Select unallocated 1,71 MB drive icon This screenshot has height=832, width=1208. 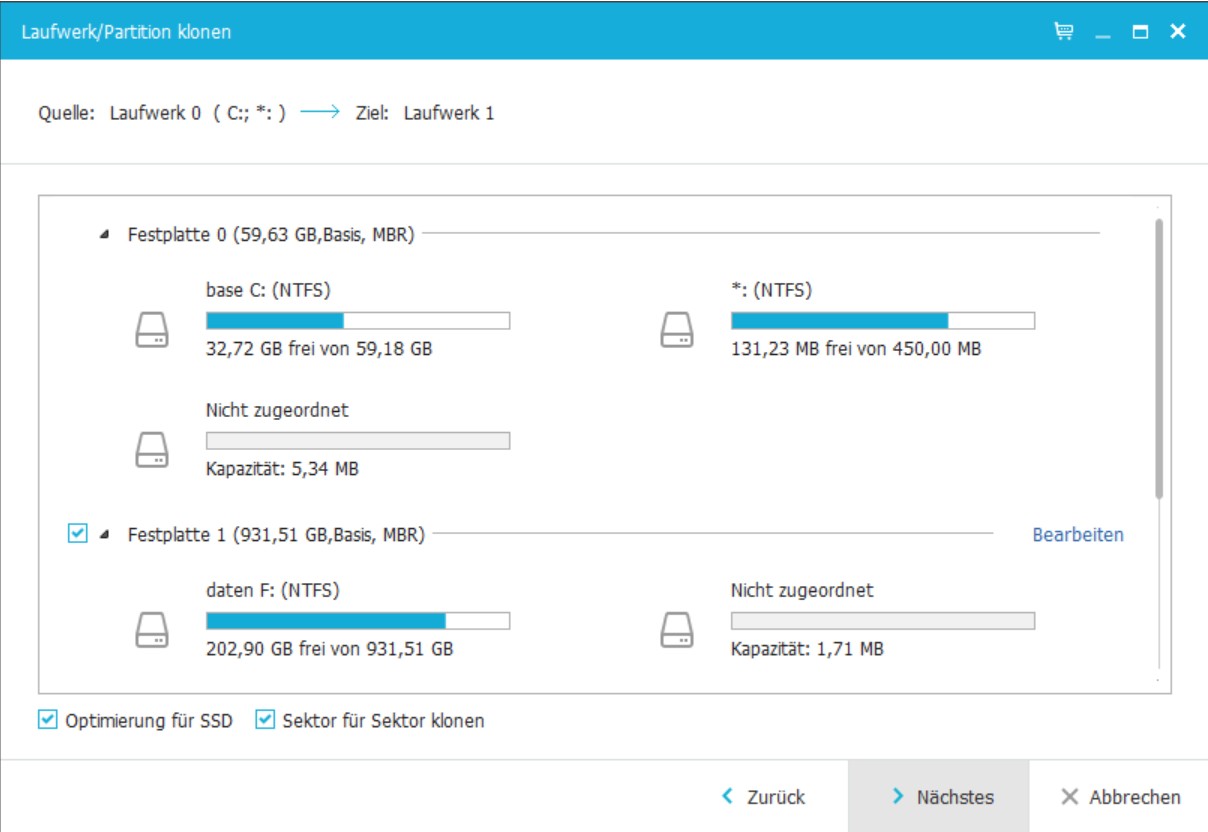tap(677, 630)
